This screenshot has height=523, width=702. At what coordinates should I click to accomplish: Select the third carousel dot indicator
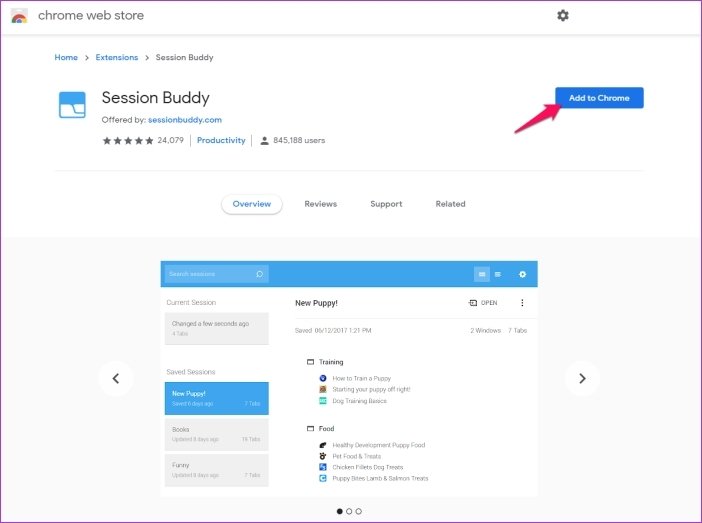pyautogui.click(x=359, y=511)
